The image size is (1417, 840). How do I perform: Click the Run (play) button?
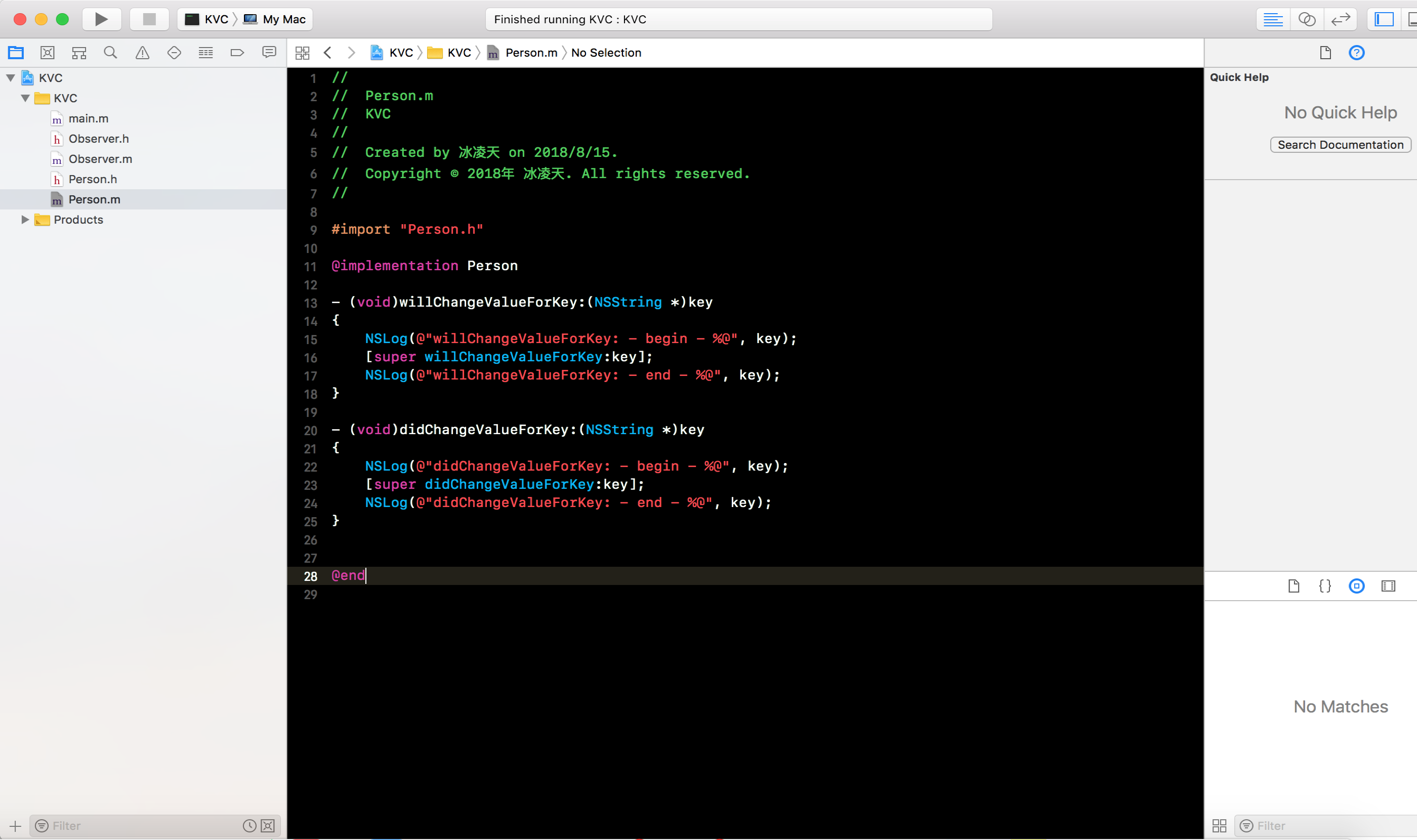pyautogui.click(x=101, y=19)
